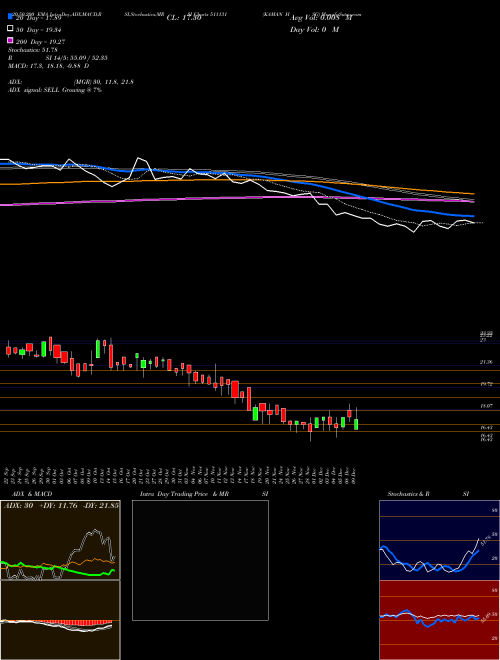Select the '200 Day - 19.27' legend text
Viewport: 500px width, 660px height.
[41, 42]
